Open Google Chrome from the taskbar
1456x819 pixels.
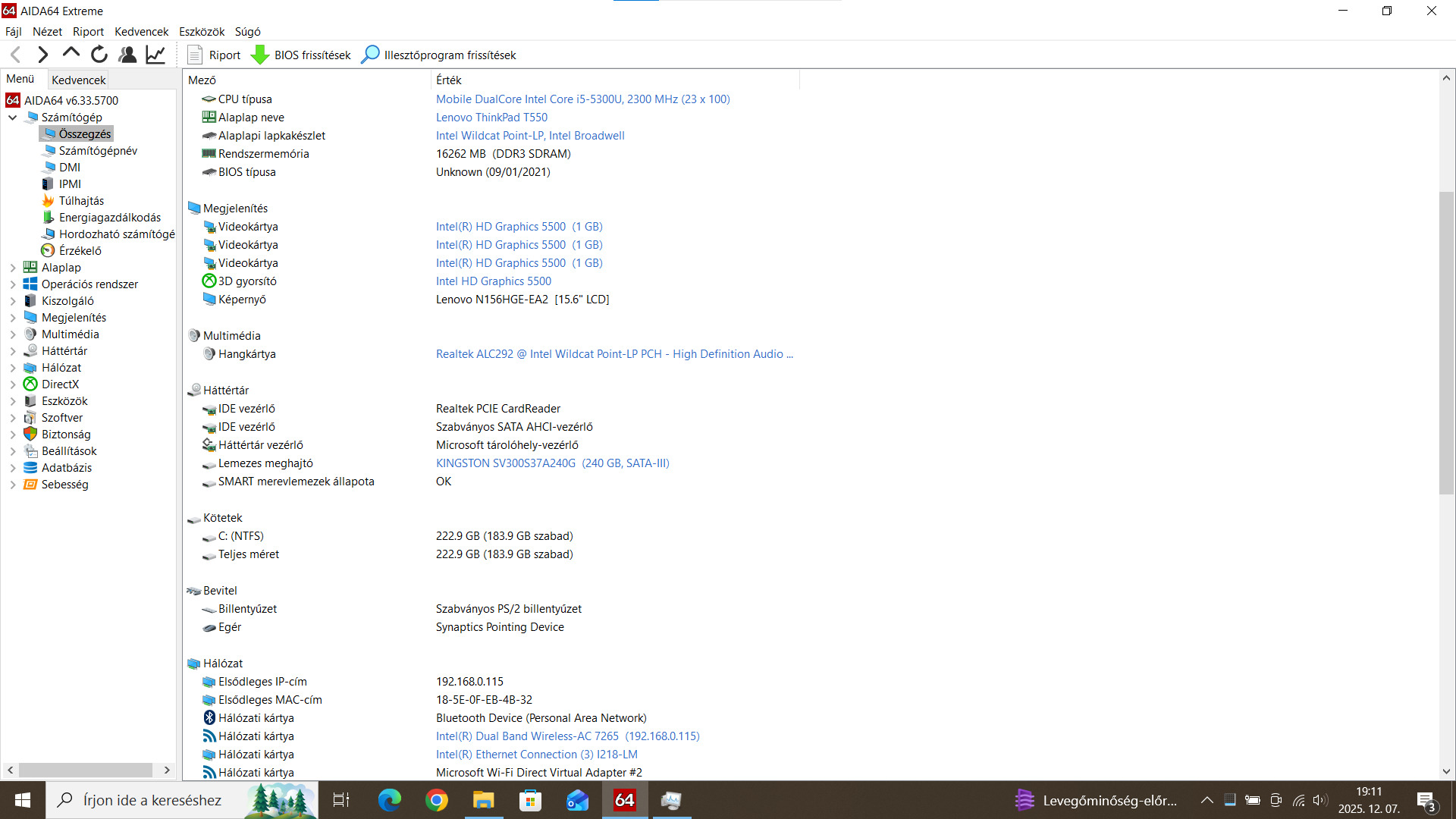[437, 800]
